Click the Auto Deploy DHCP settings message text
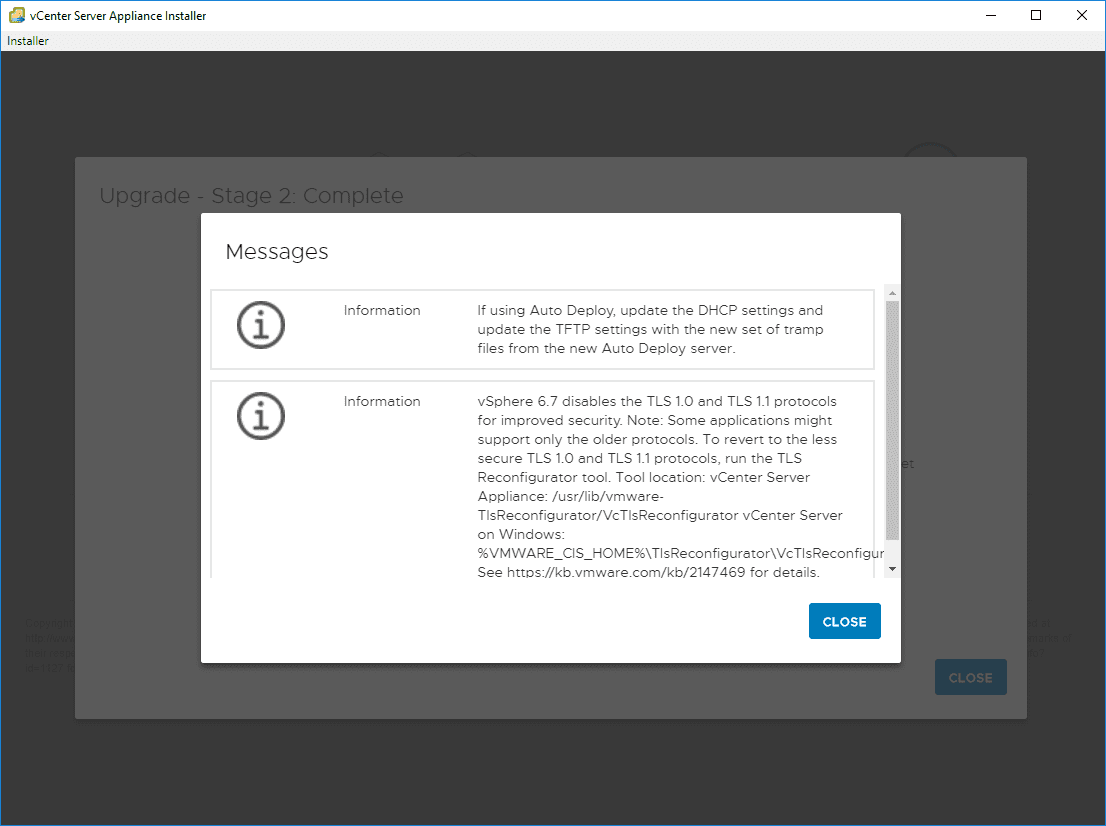 coord(650,329)
